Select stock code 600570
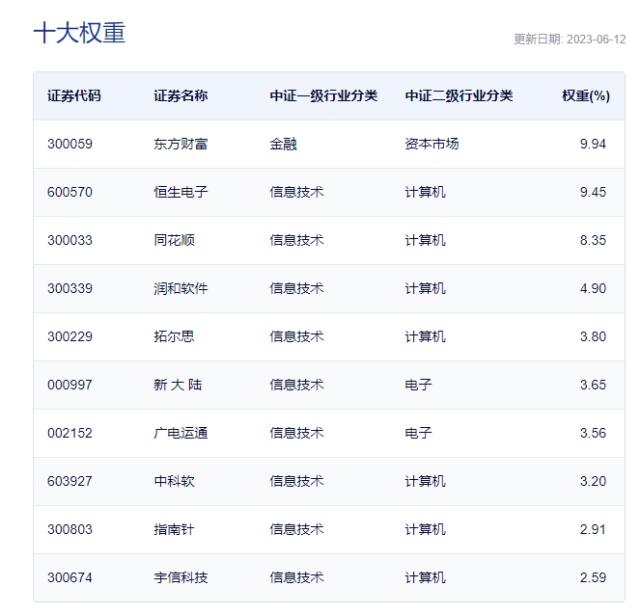 pyautogui.click(x=70, y=192)
